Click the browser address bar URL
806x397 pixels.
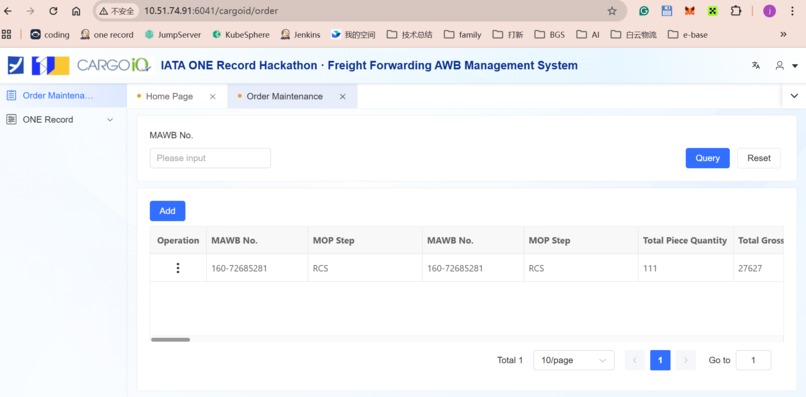pos(211,11)
